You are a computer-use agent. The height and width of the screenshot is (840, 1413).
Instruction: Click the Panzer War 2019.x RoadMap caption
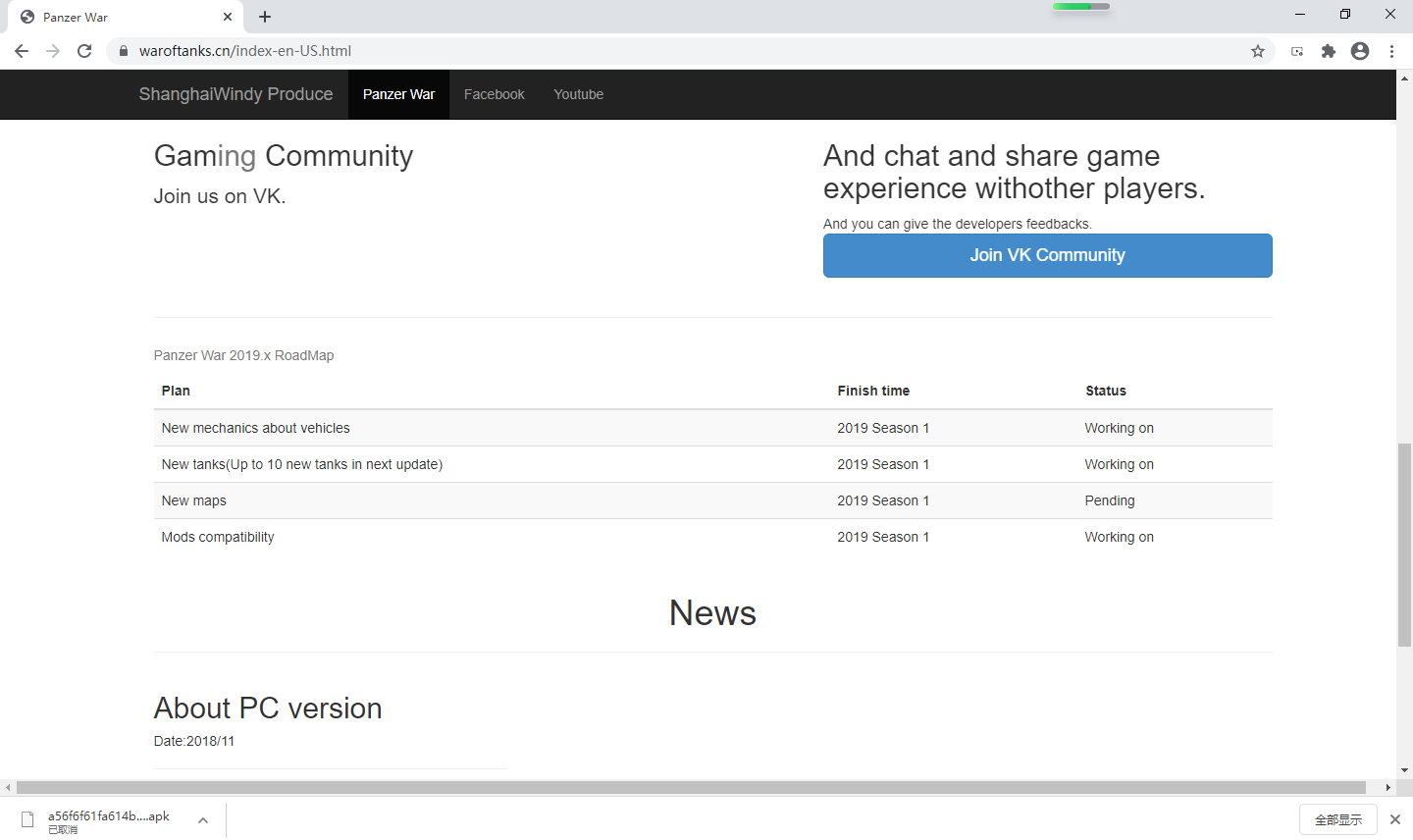click(243, 355)
